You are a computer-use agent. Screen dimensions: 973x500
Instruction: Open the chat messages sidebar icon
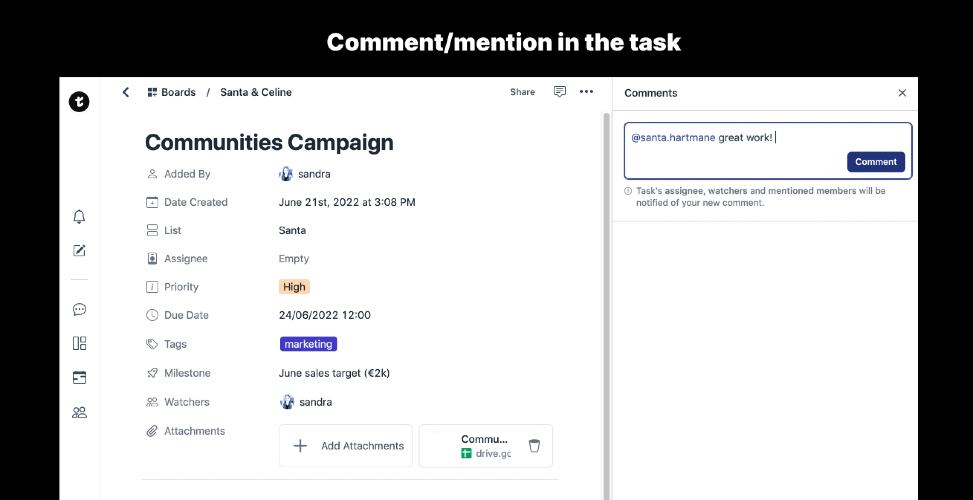coord(80,310)
